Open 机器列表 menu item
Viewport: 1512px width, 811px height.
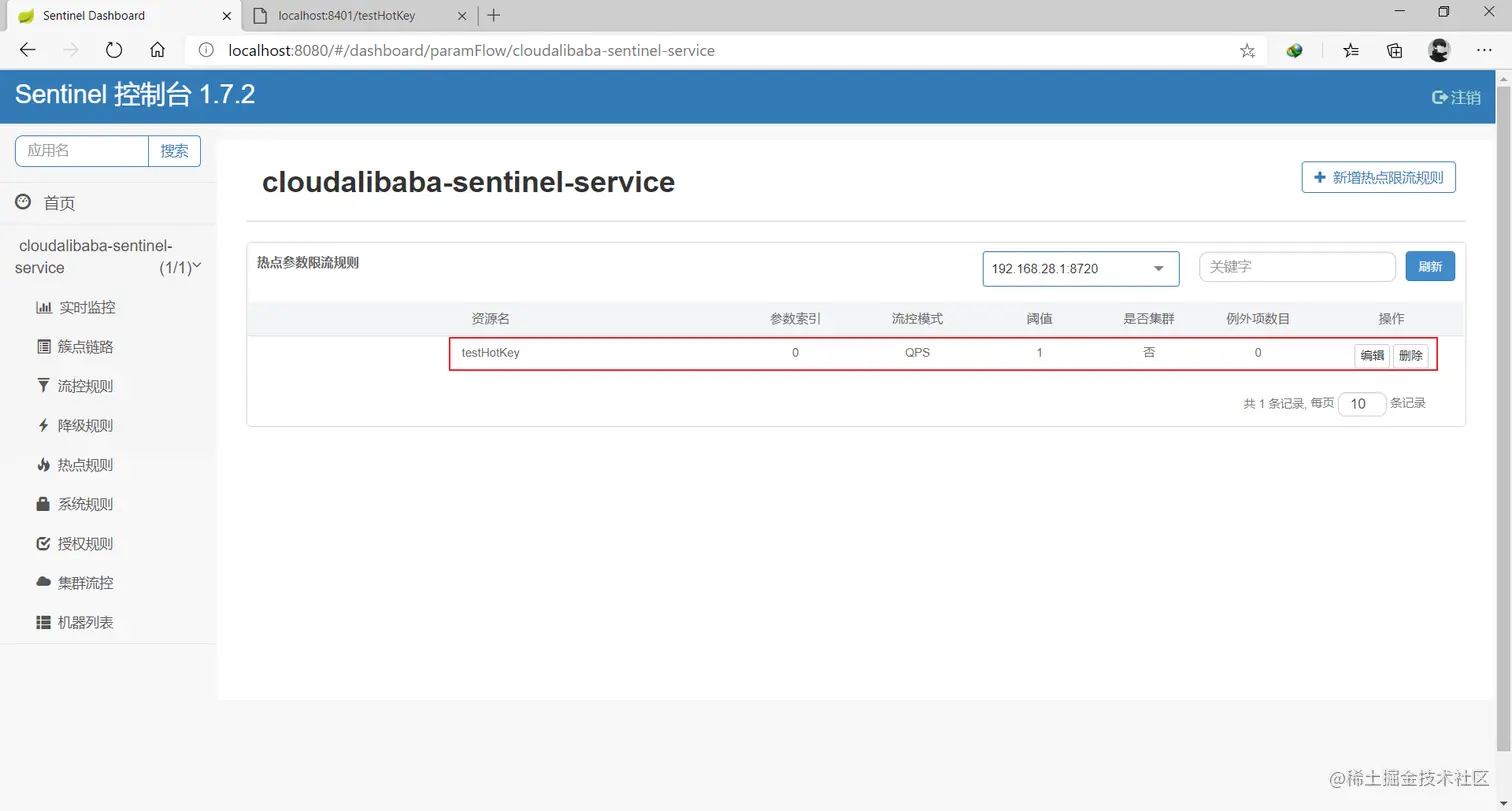pyautogui.click(x=75, y=622)
